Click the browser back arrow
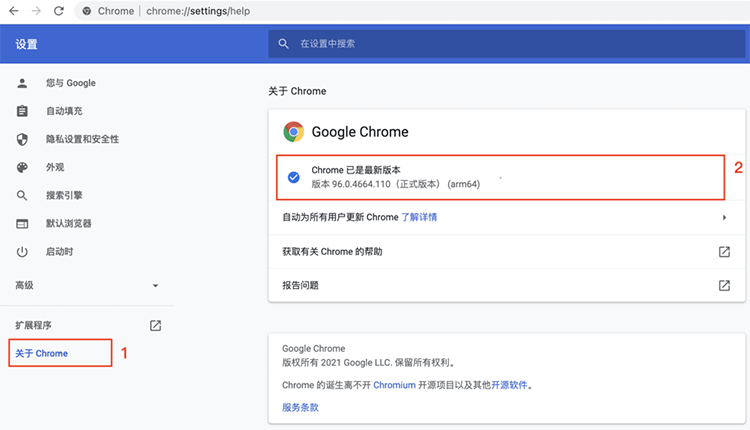Screen dimensions: 750x430 coord(14,11)
